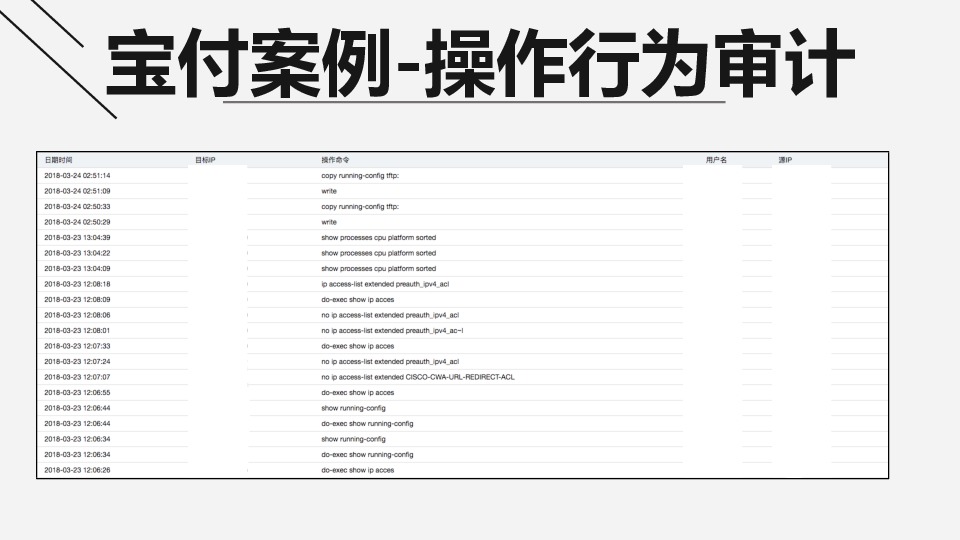The height and width of the screenshot is (540, 960).
Task: Click 'show processes cpu platform sorted' at 13:04:39
Action: (378, 238)
